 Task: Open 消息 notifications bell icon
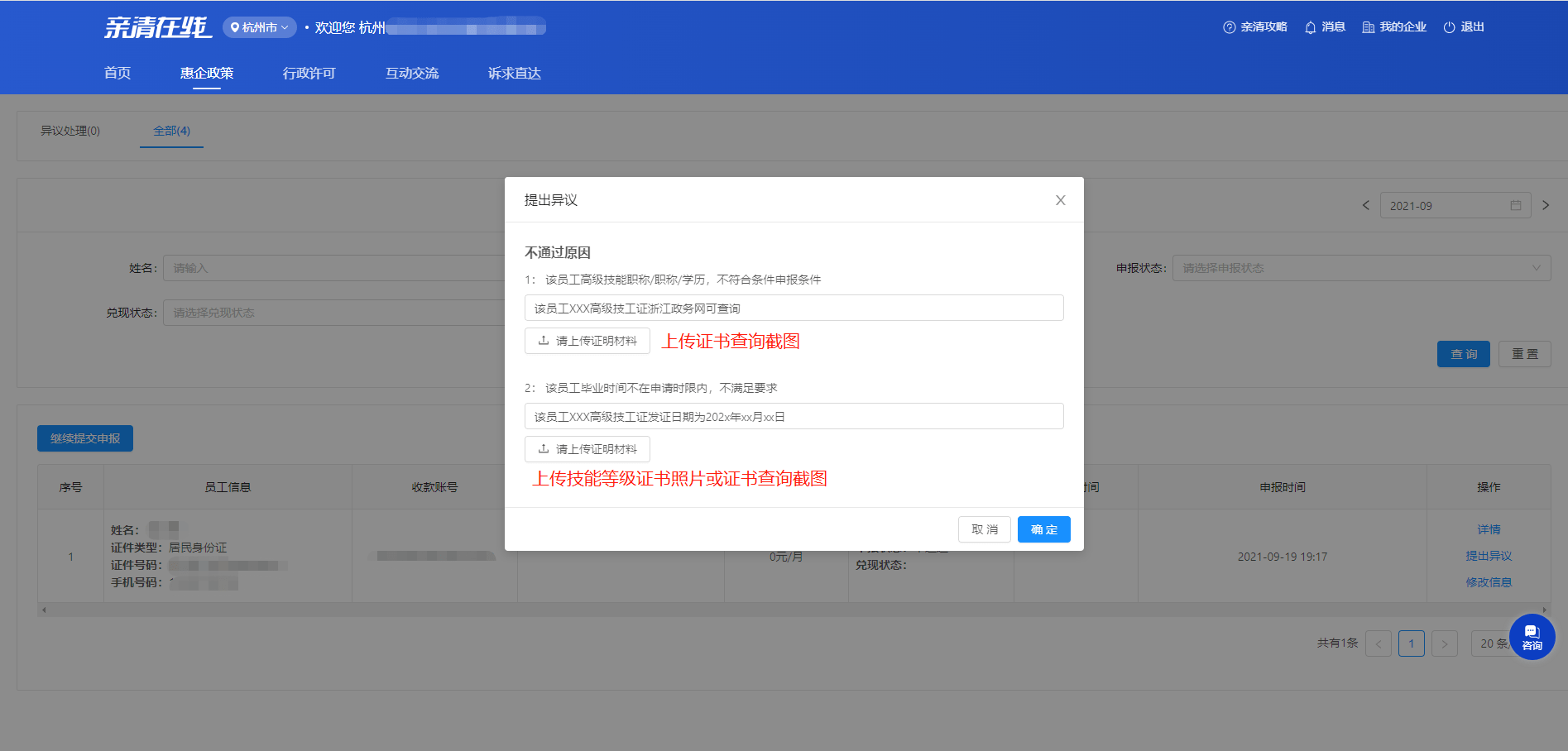[x=1310, y=27]
